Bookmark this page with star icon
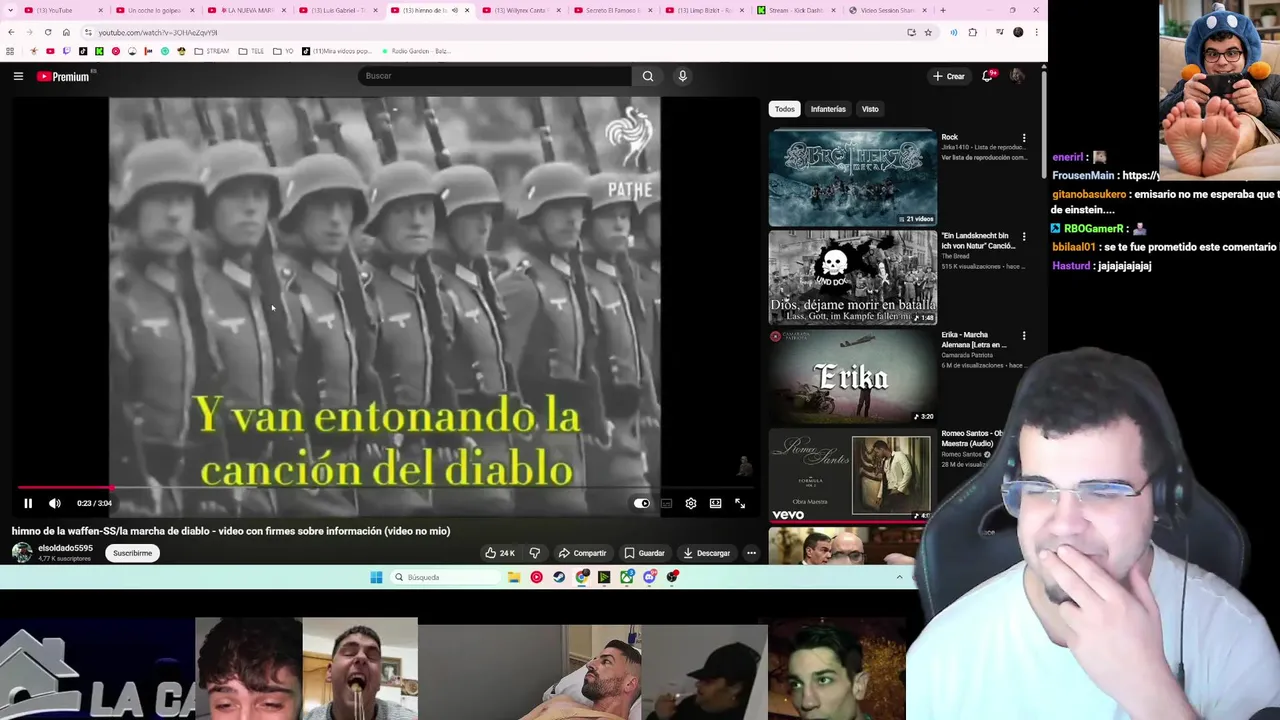1280x720 pixels. click(x=928, y=32)
